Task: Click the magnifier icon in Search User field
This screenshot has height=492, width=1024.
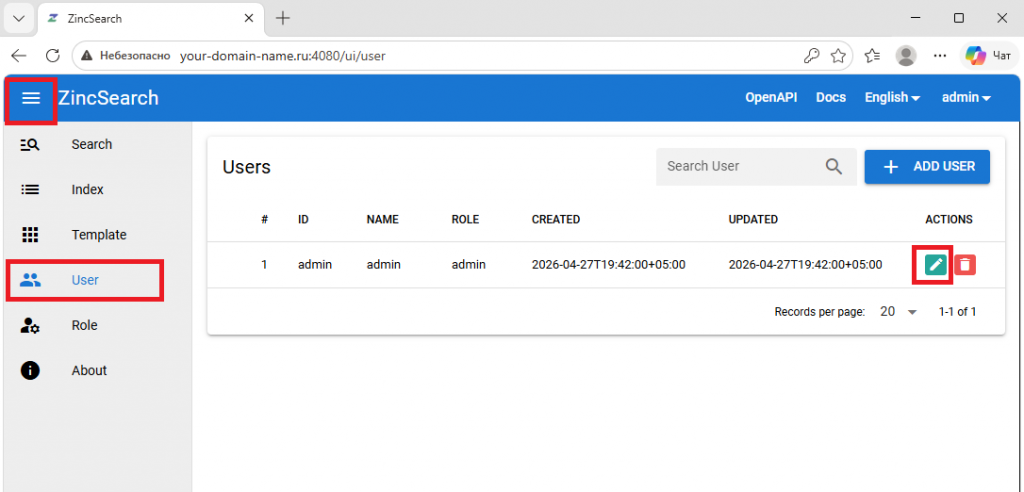Action: click(833, 166)
